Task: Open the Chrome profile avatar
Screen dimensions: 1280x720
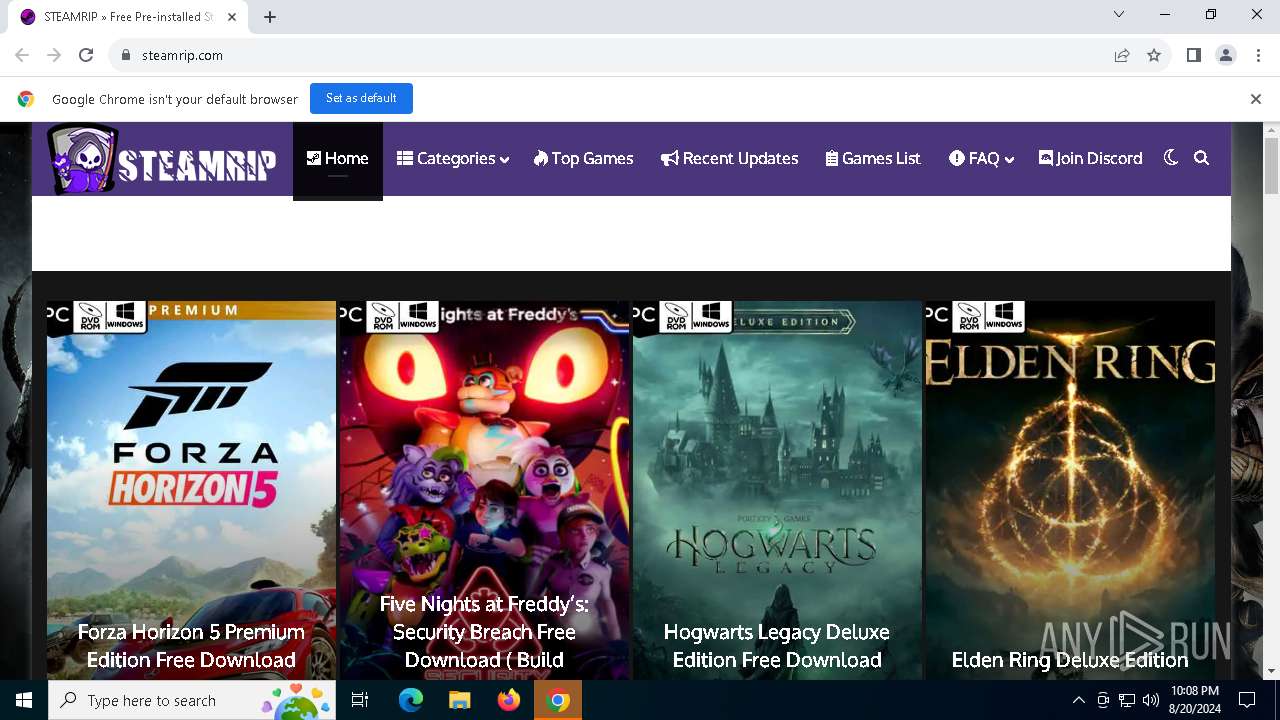Action: [x=1226, y=55]
